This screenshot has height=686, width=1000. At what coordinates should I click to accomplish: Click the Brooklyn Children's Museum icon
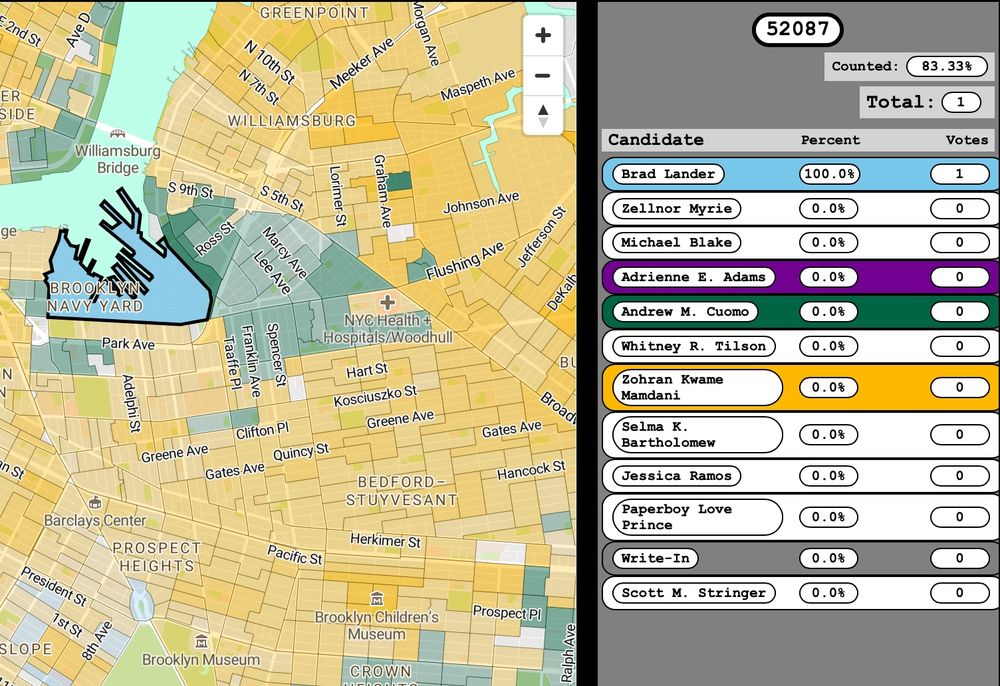pos(377,599)
